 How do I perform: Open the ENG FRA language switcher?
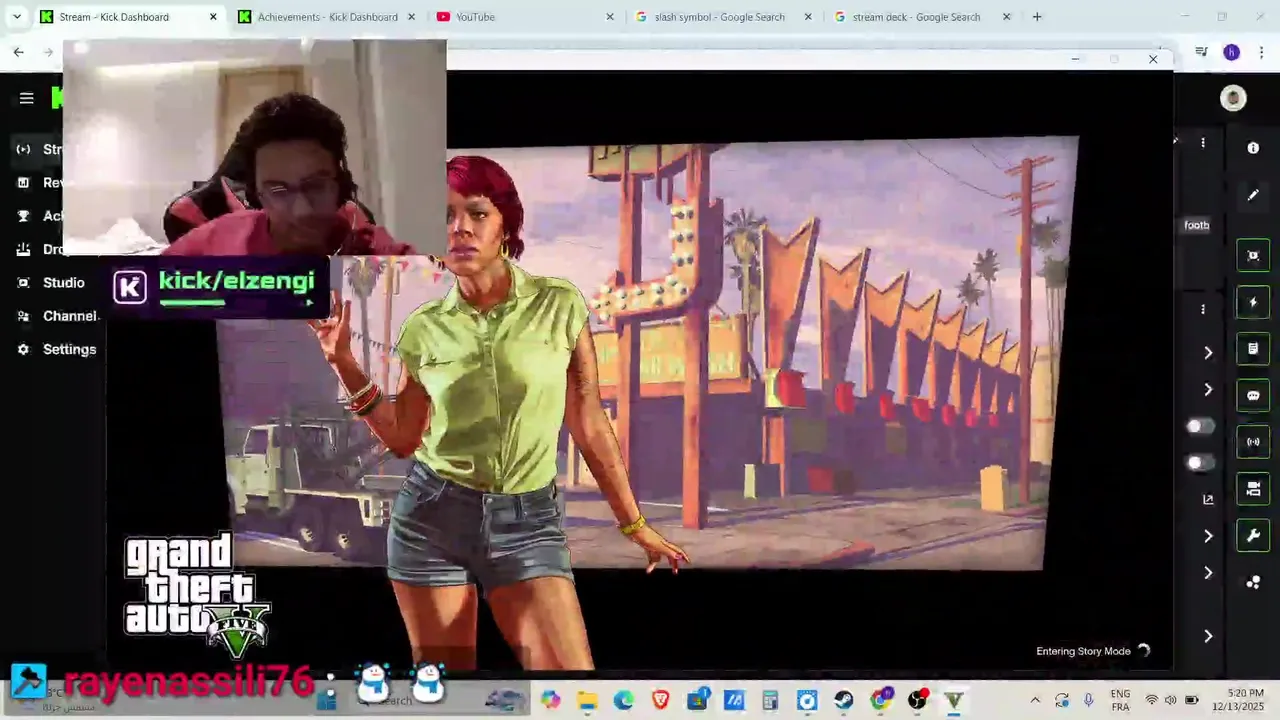1120,700
